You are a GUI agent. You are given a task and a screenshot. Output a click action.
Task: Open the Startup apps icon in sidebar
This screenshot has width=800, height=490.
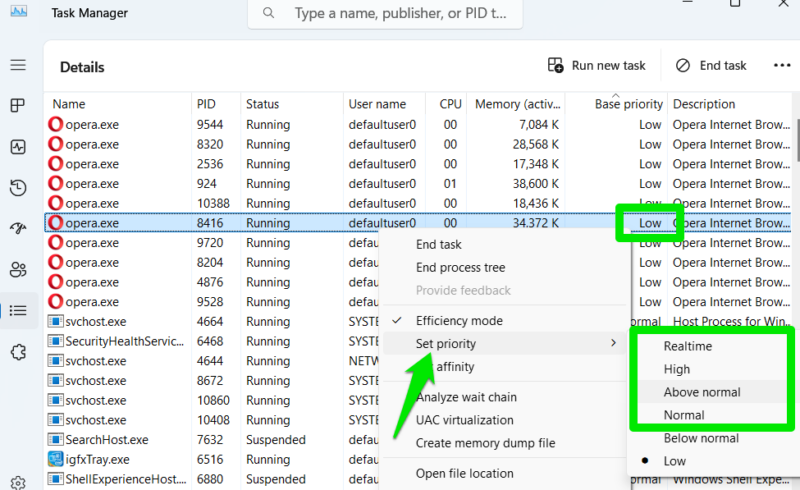(x=18, y=228)
